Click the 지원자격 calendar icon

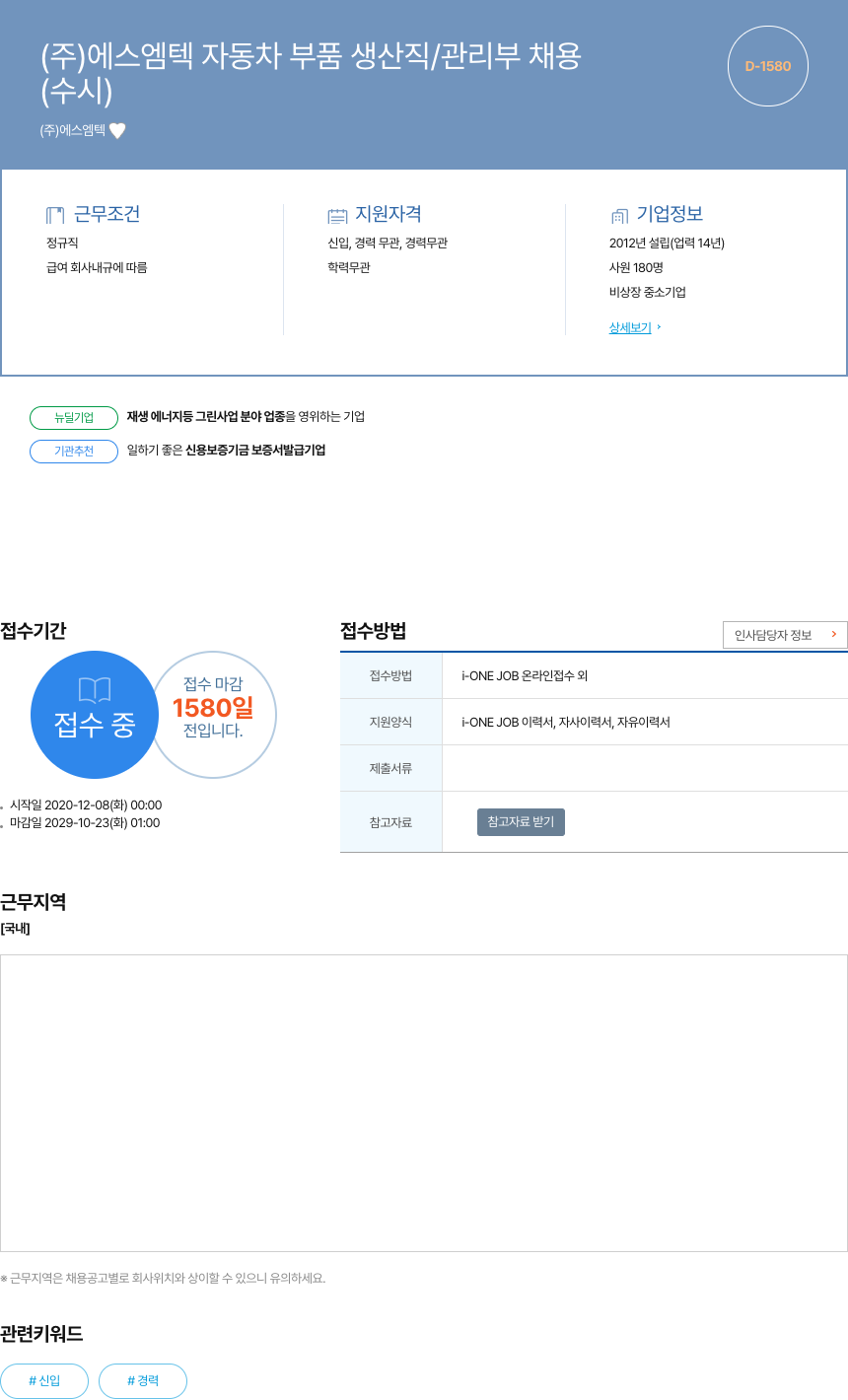[337, 215]
